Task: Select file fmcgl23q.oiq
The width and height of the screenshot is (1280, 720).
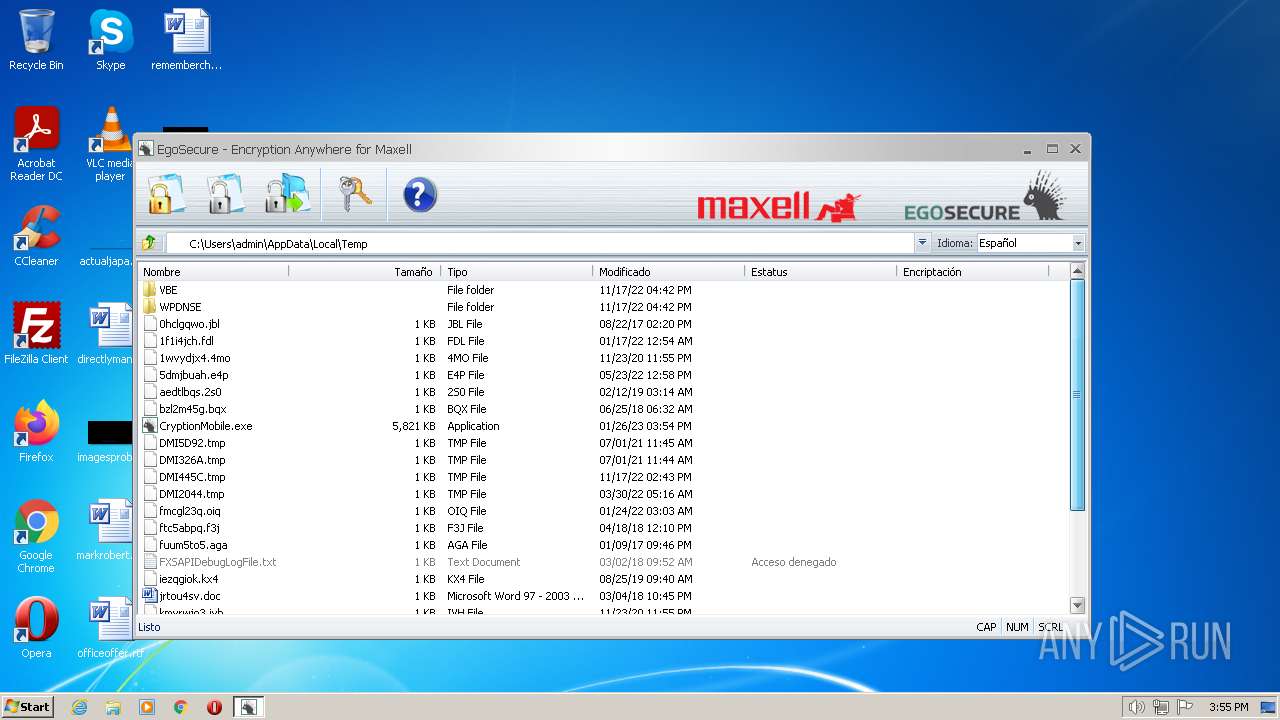Action: (189, 511)
